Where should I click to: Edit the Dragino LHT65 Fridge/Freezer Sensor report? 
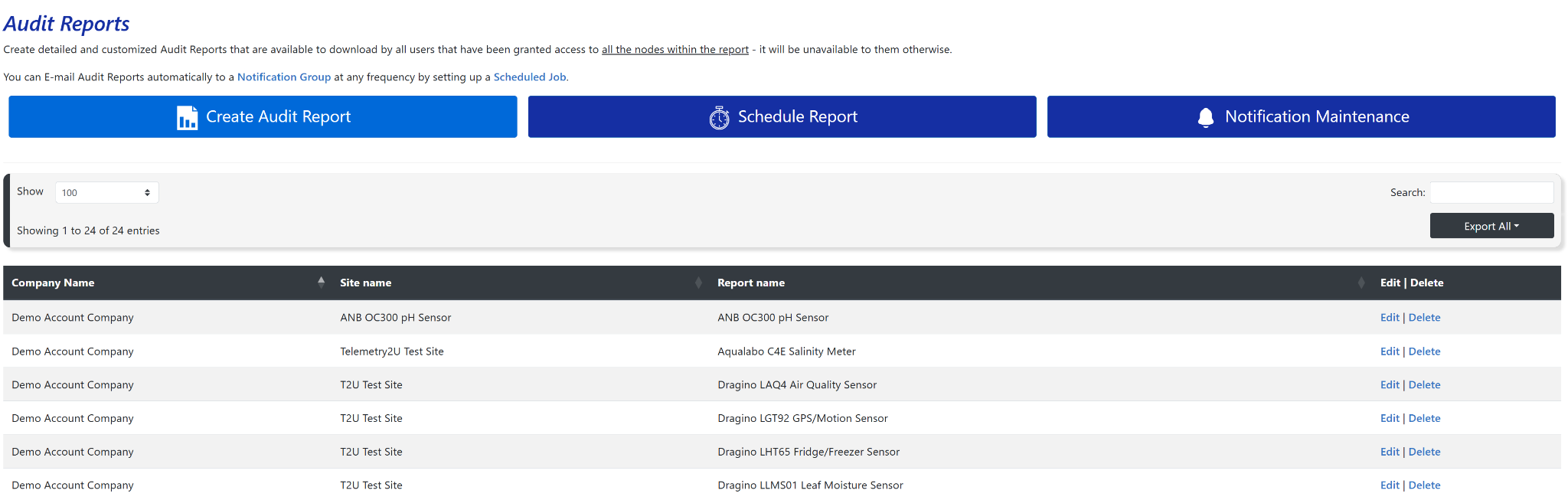tap(1390, 453)
